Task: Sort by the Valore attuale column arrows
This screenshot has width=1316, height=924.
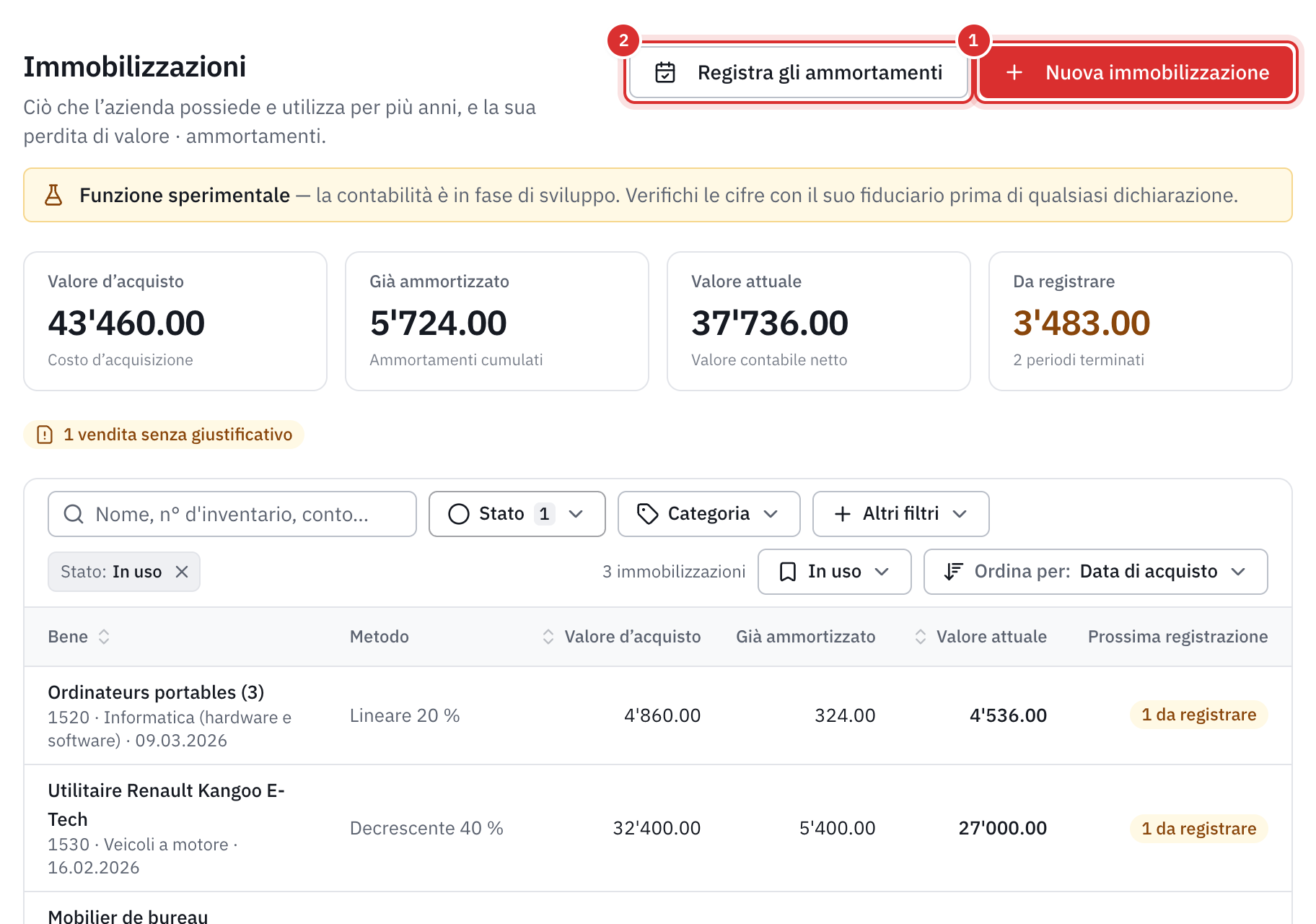Action: (x=921, y=637)
